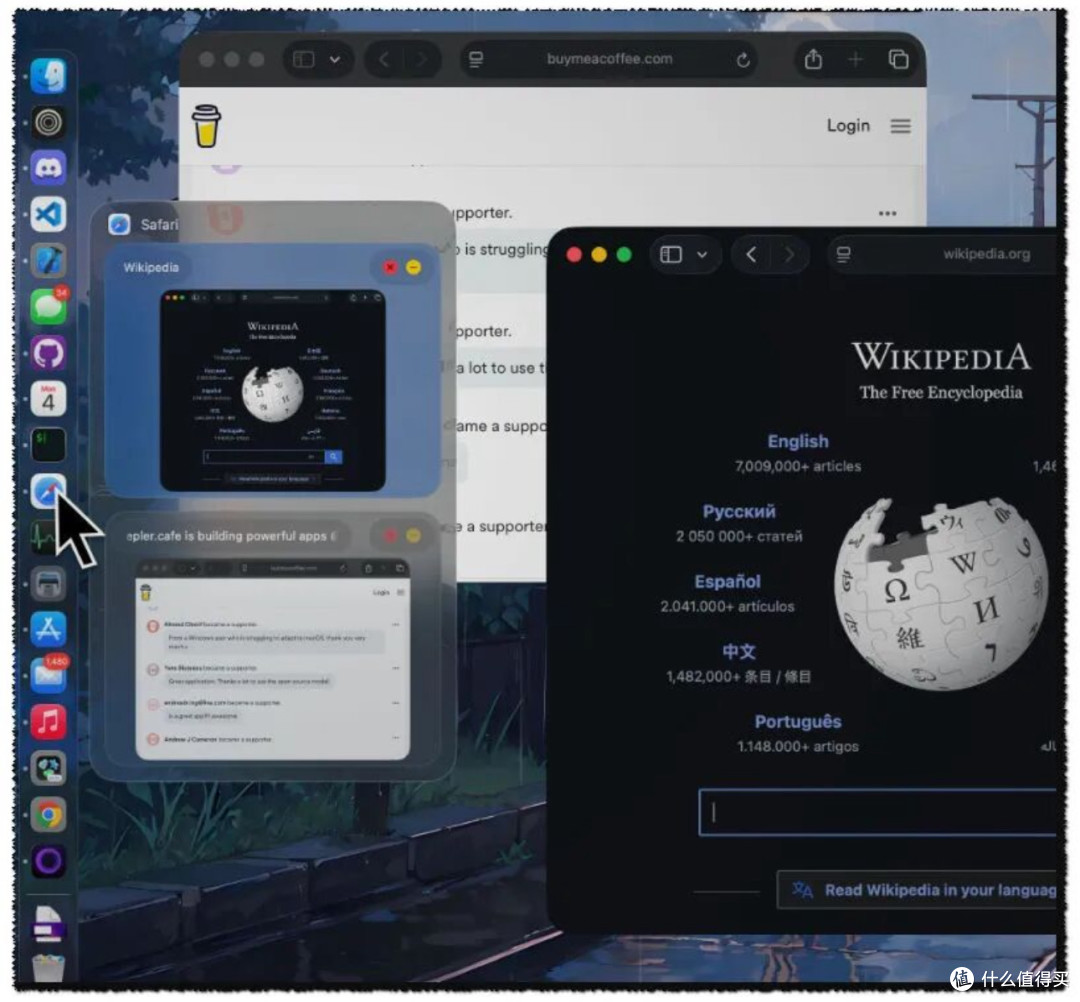The width and height of the screenshot is (1080, 1002).
Task: Open Finder from the dock
Action: 48,76
